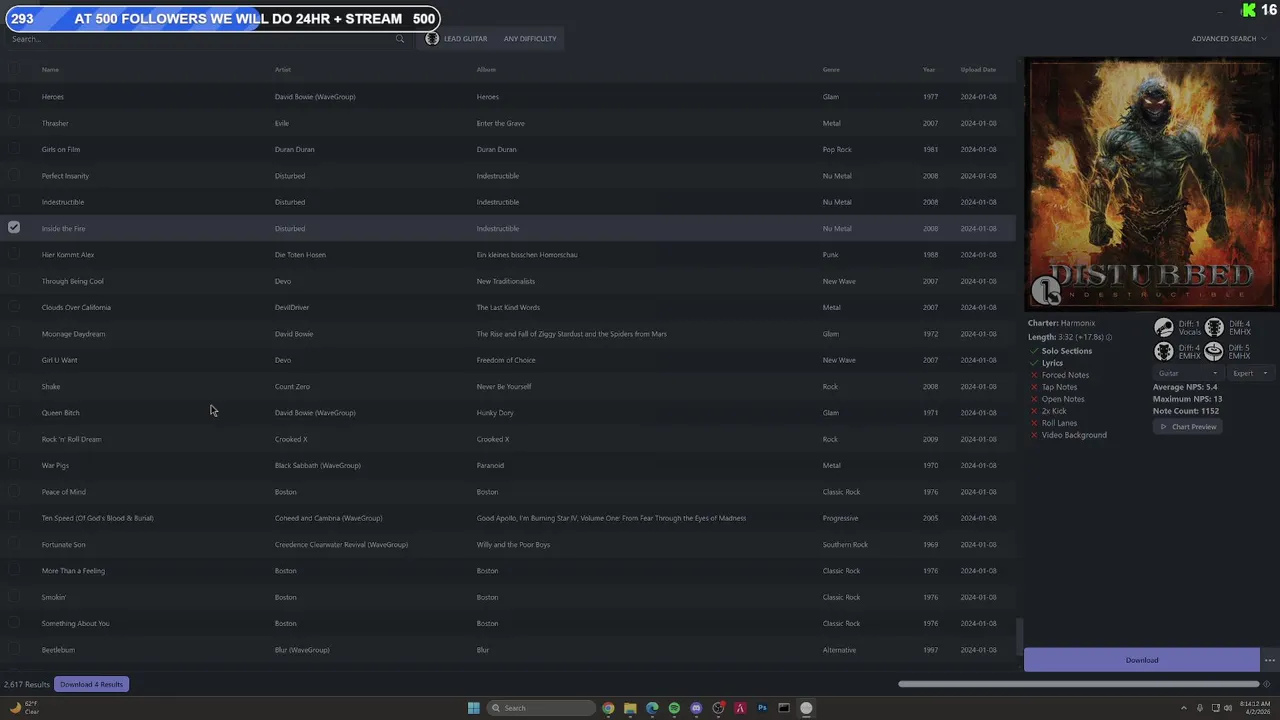Click the volume icon in the system tray

[1228, 708]
